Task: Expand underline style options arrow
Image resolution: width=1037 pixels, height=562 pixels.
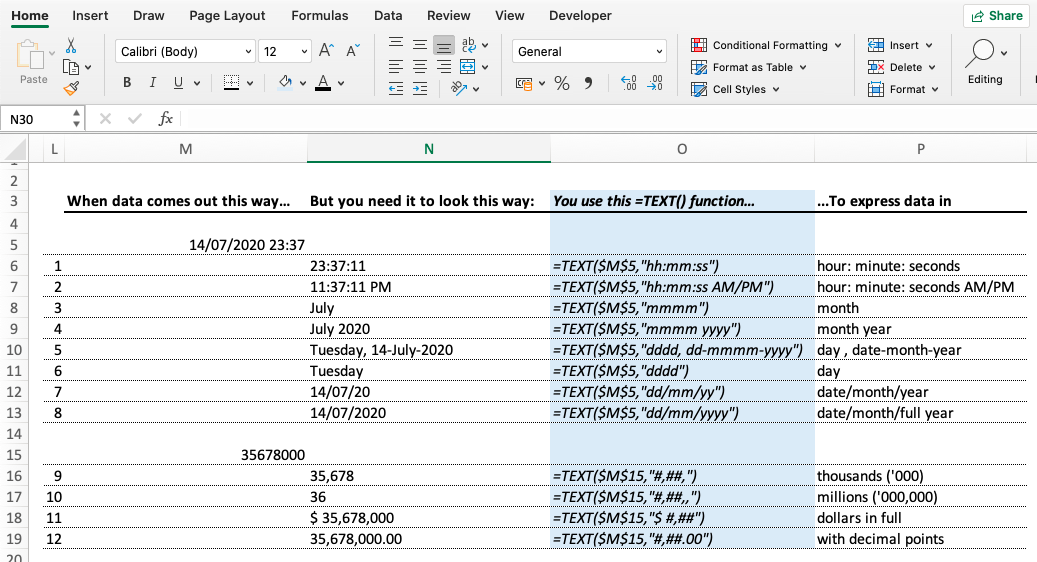Action: (x=197, y=83)
